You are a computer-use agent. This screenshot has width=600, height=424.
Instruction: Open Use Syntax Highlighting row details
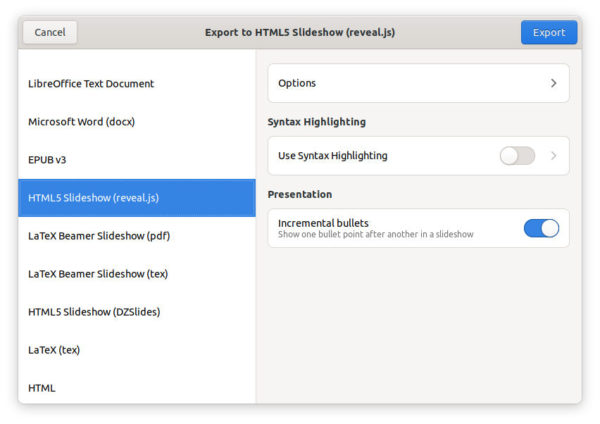click(419, 156)
